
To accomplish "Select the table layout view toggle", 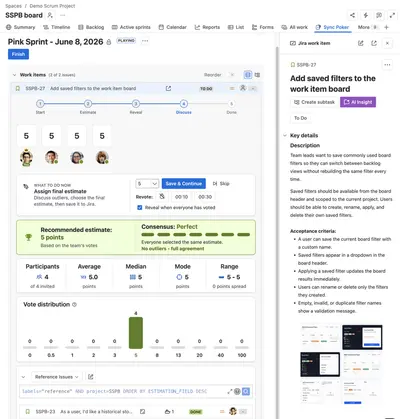I will coord(257,75).
